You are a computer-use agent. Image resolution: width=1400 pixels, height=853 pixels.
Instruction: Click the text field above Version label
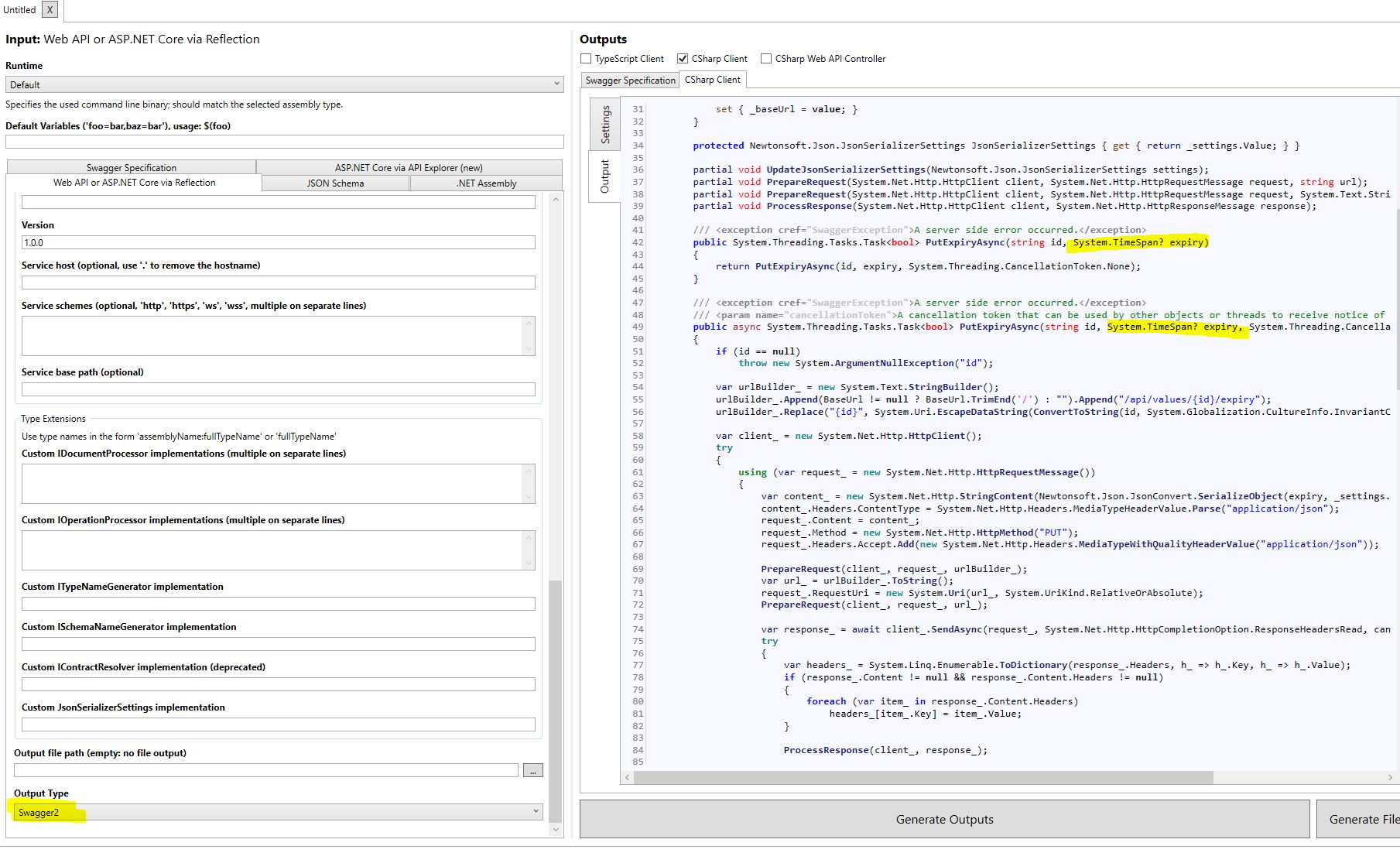[x=278, y=202]
